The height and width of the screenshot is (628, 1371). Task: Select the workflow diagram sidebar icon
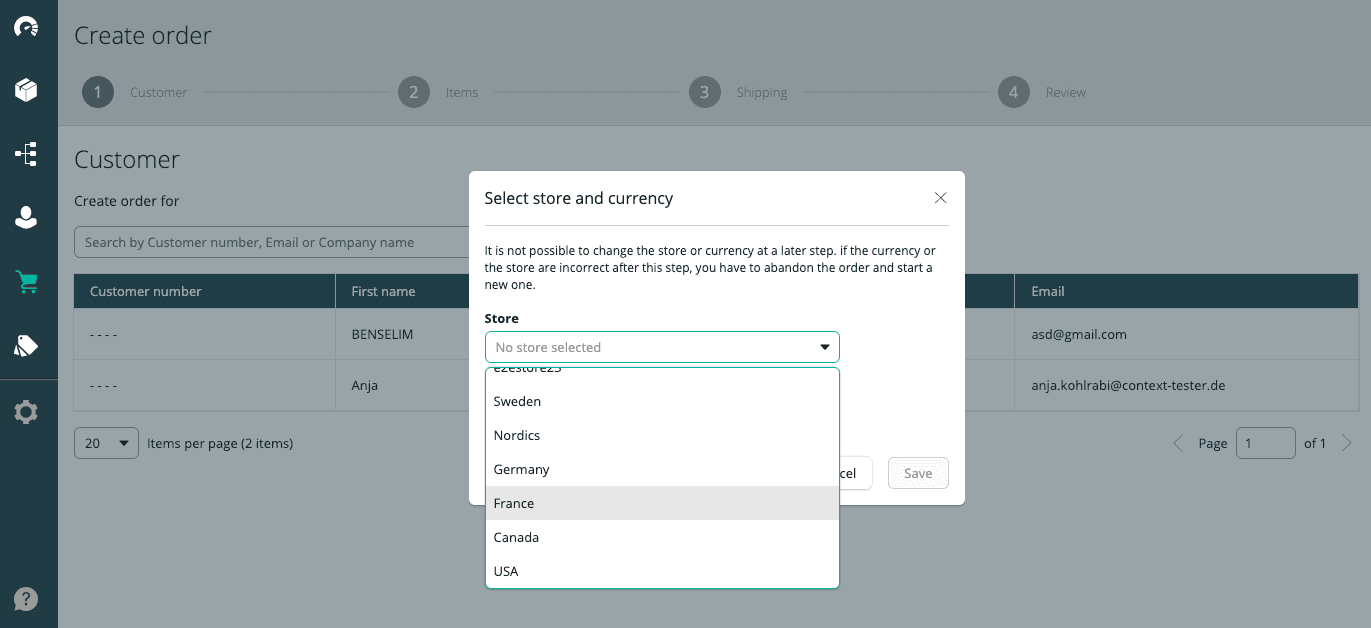(x=27, y=154)
